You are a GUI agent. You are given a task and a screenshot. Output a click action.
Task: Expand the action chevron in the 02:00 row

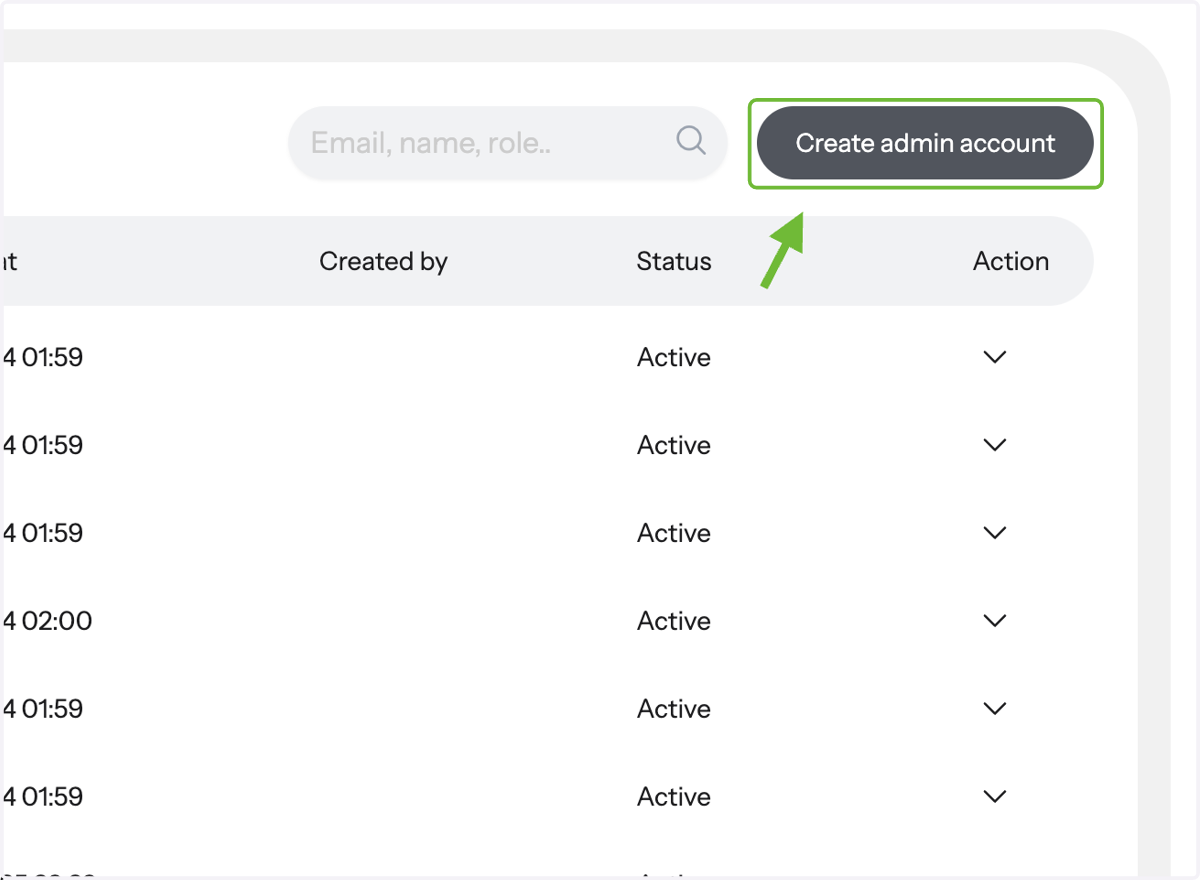click(994, 621)
